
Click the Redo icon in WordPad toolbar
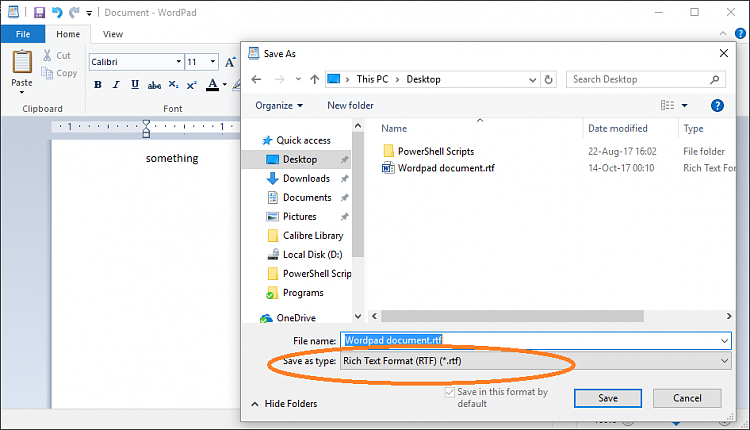tap(74, 12)
